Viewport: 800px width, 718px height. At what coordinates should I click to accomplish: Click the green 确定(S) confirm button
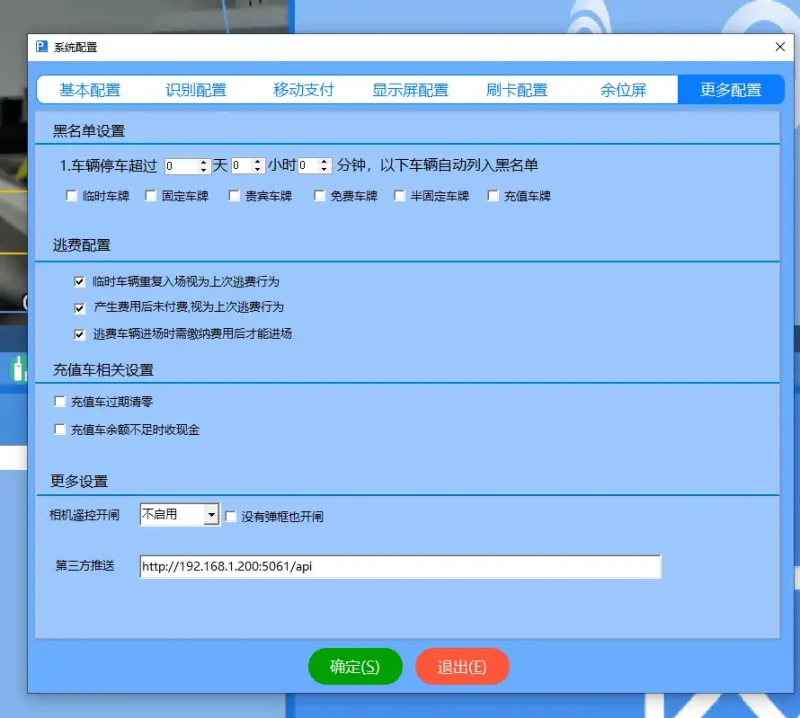(355, 666)
